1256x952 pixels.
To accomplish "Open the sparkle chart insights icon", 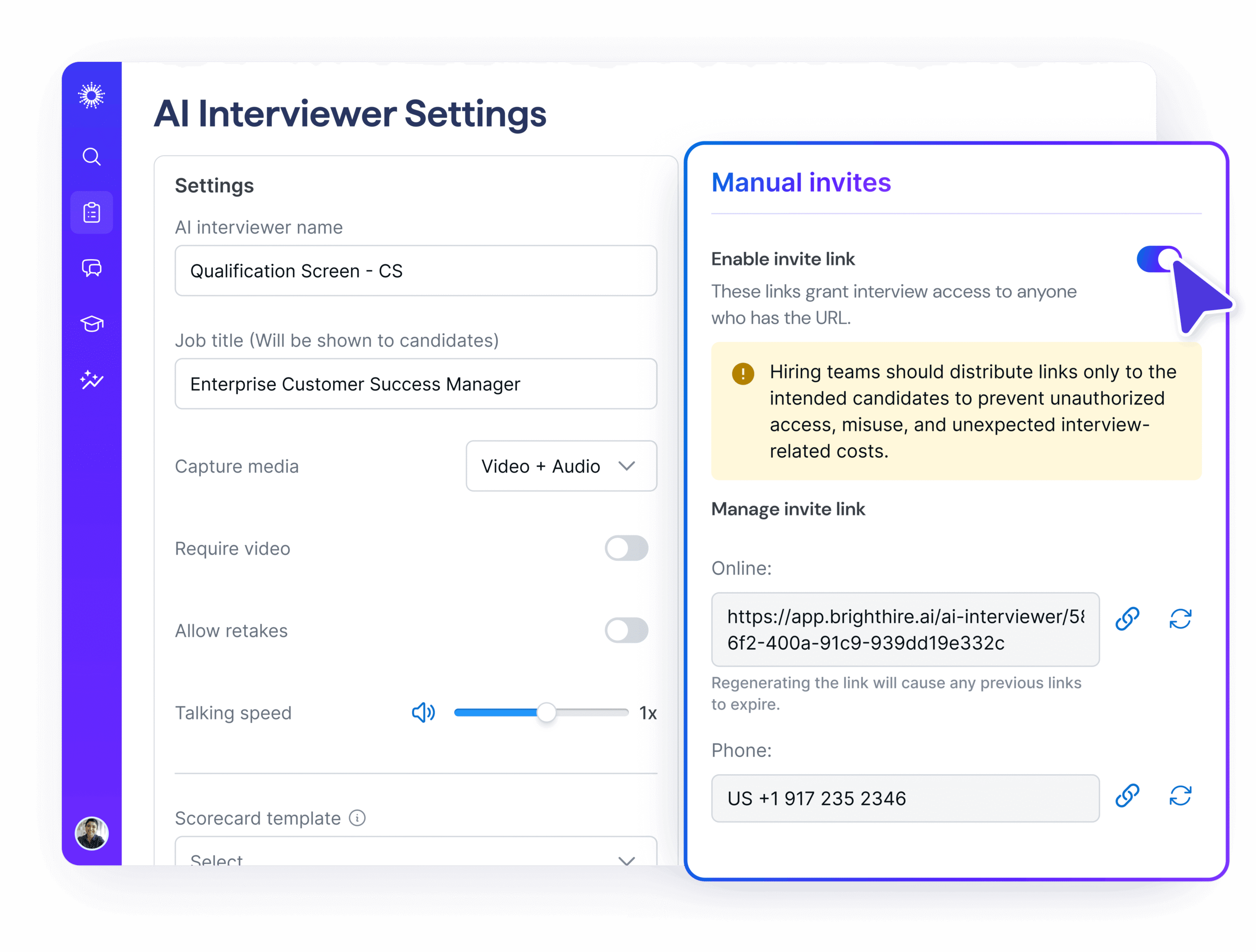I will click(91, 379).
